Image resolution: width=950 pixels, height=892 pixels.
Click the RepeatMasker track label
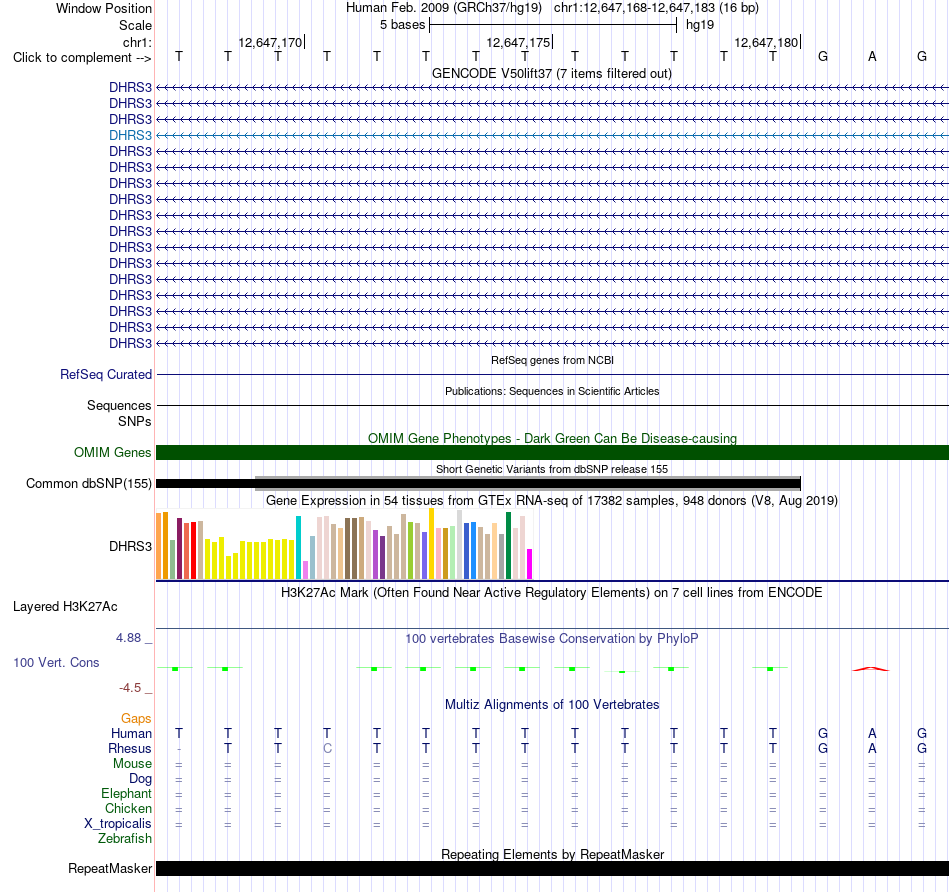tap(110, 869)
